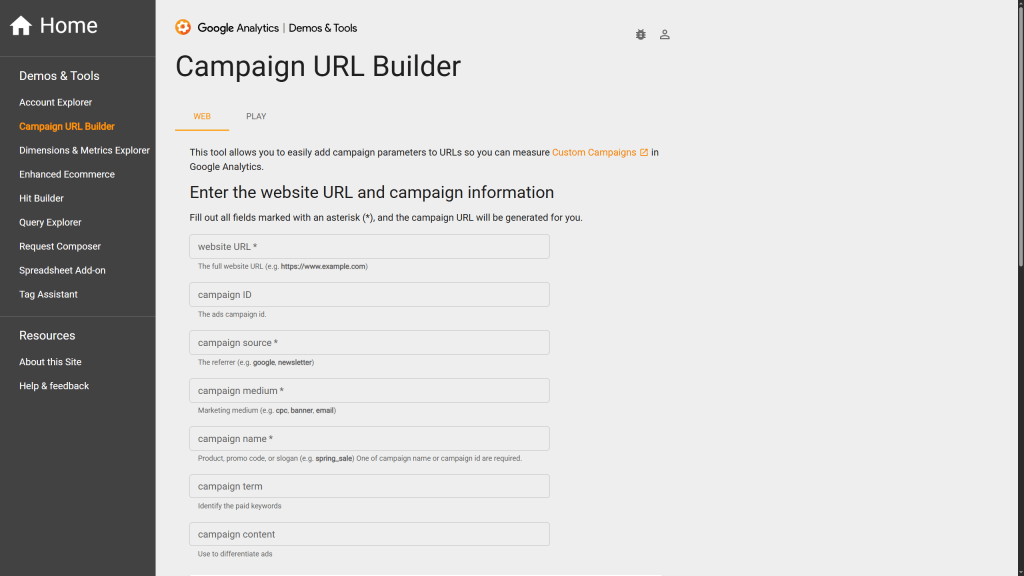The height and width of the screenshot is (576, 1024).
Task: Open Account Explorer in the sidebar
Action: [56, 103]
